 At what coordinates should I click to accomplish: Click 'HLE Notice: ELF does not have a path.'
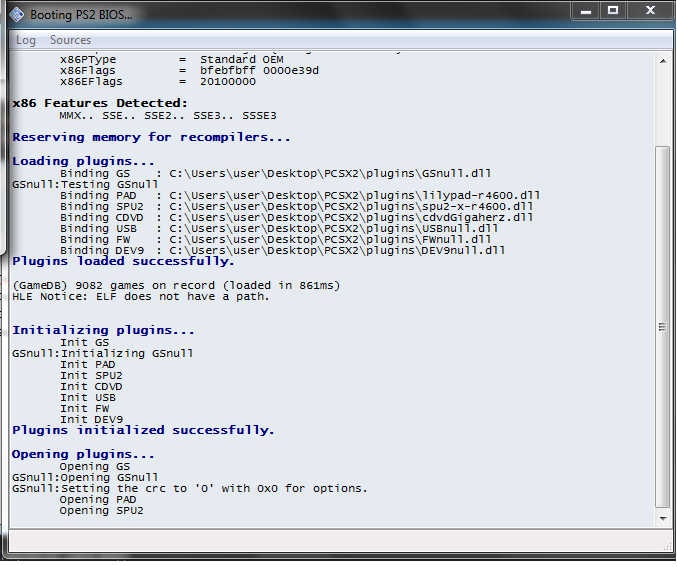pyautogui.click(x=141, y=297)
